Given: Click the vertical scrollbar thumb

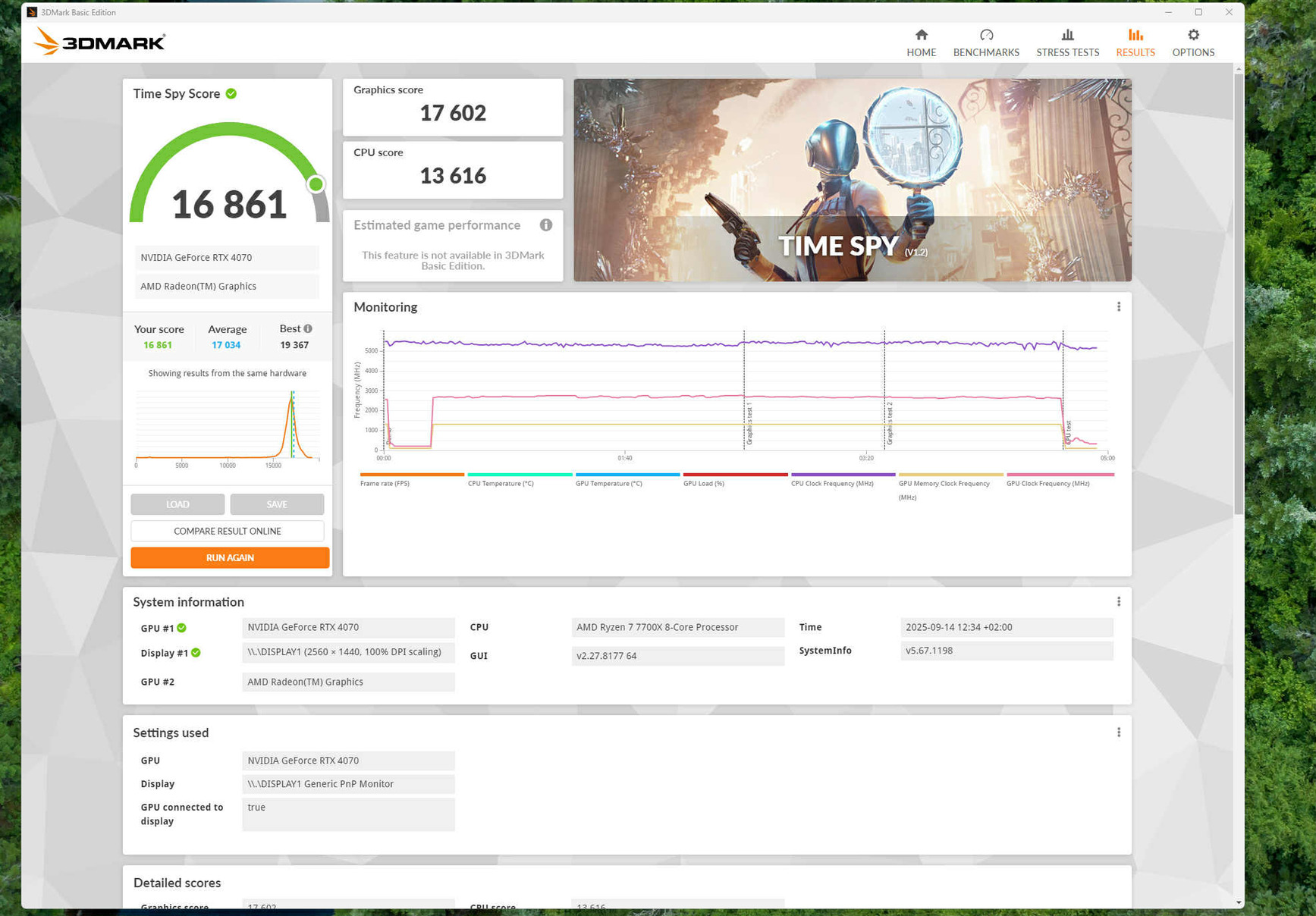Looking at the screenshot, I should pos(1239,294).
